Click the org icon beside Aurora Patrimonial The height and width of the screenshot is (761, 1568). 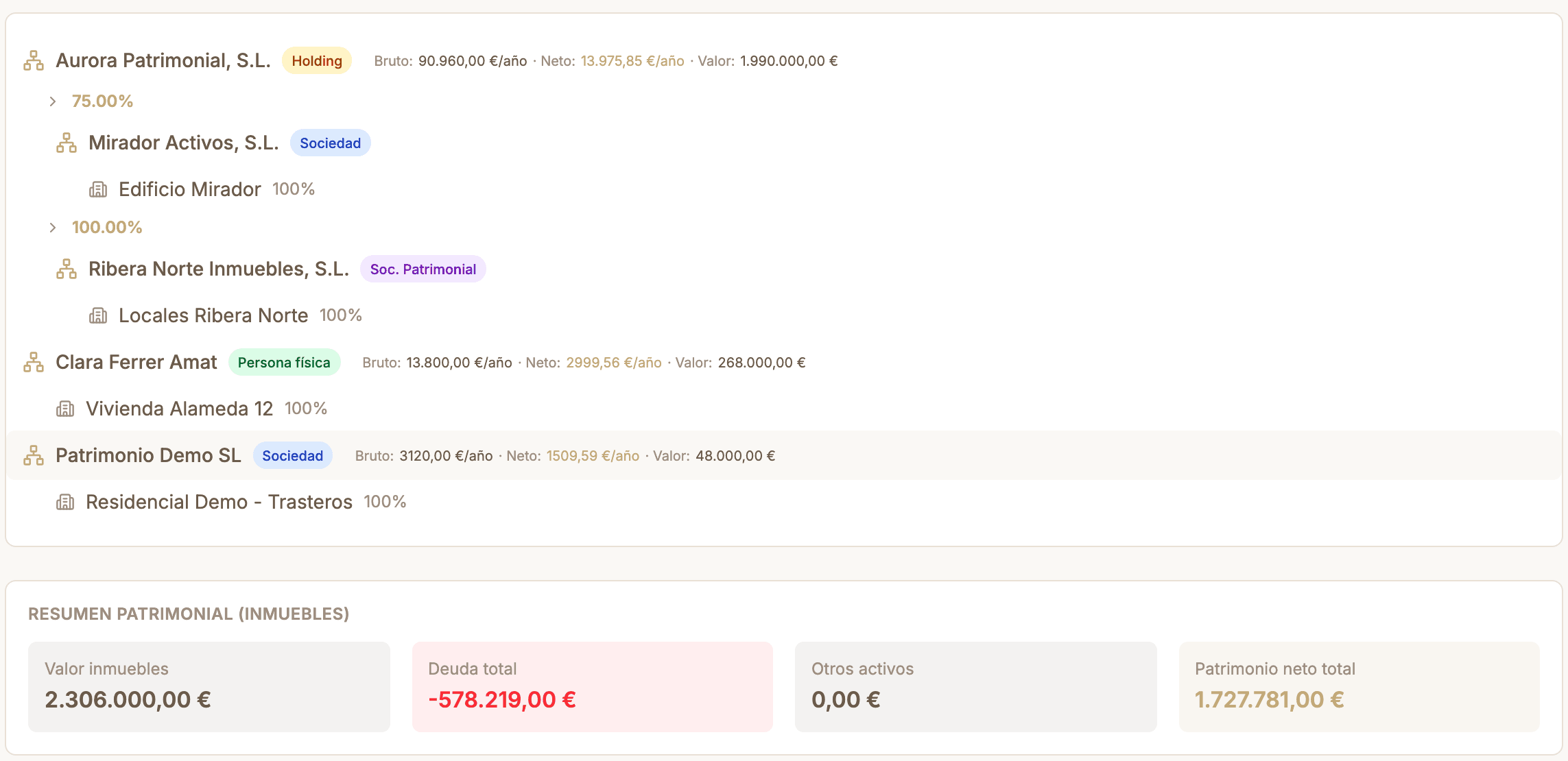click(34, 60)
